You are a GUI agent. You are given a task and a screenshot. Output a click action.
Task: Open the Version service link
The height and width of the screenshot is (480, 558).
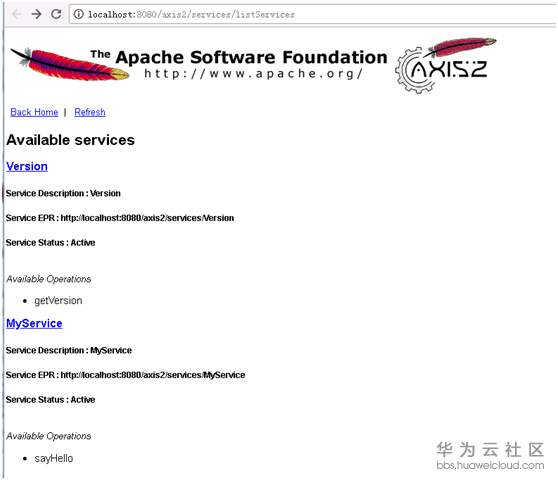tap(27, 166)
